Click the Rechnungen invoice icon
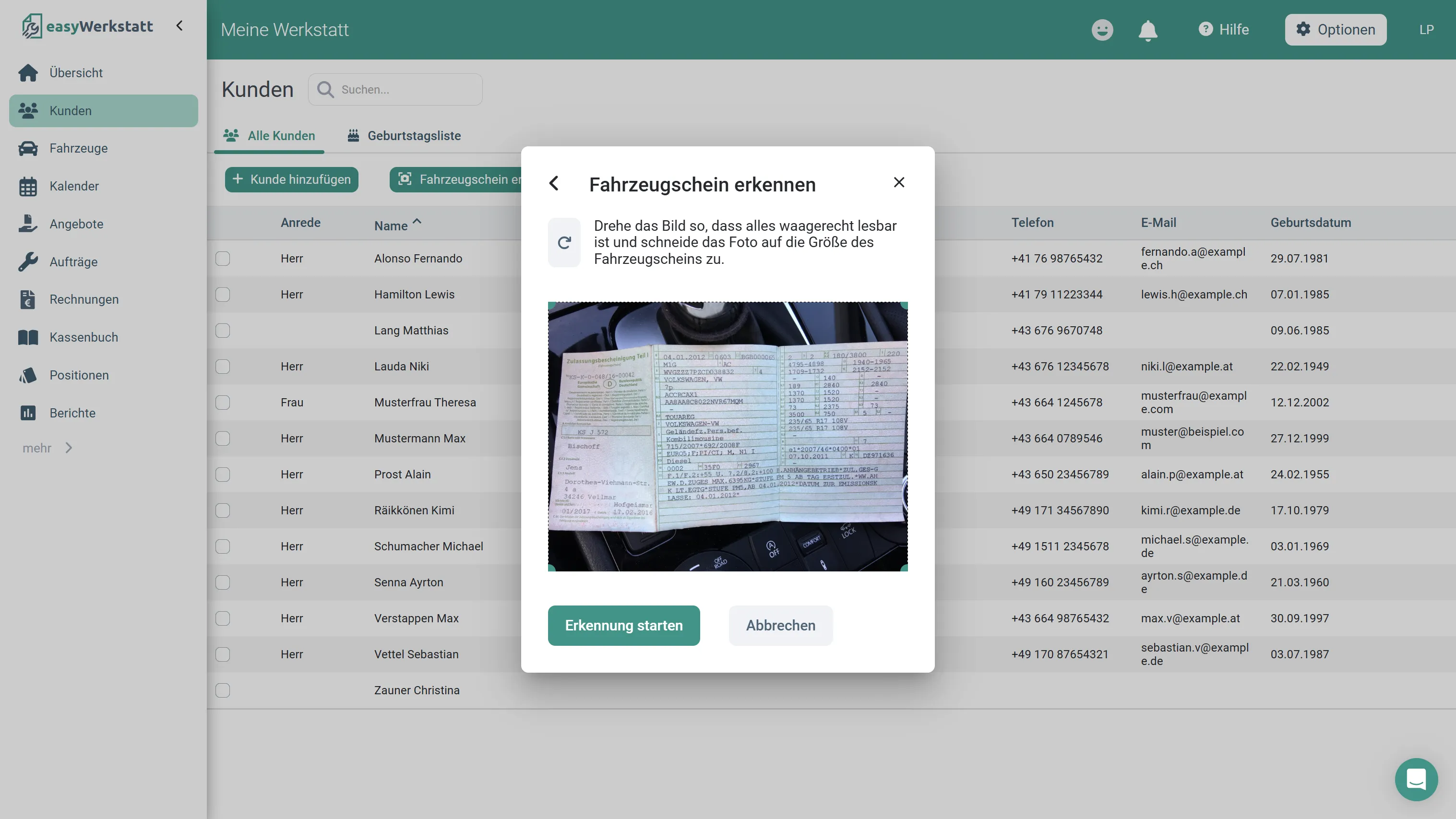1456x819 pixels. (x=28, y=299)
